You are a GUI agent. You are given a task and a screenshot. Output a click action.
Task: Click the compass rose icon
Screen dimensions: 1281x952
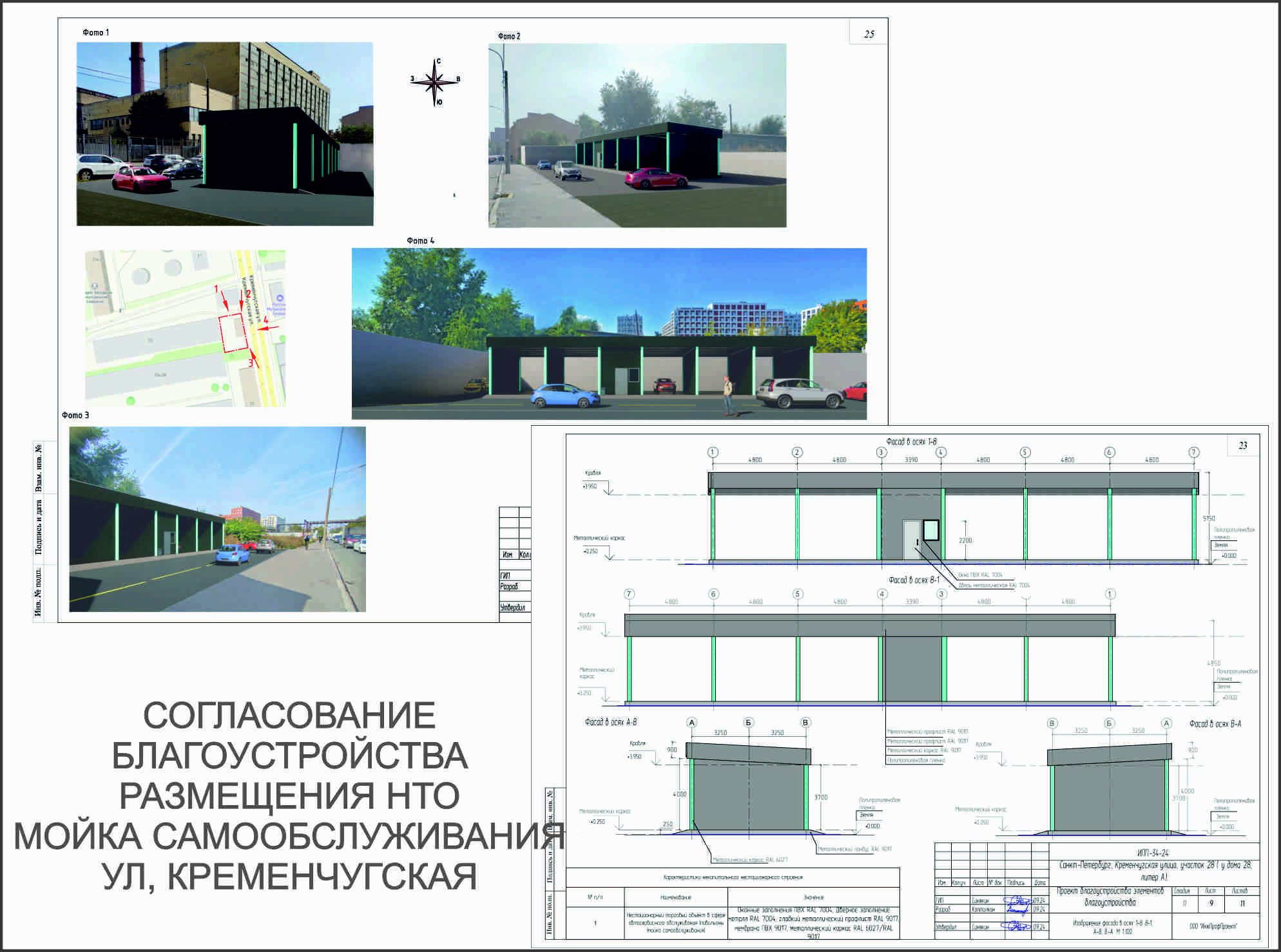436,82
